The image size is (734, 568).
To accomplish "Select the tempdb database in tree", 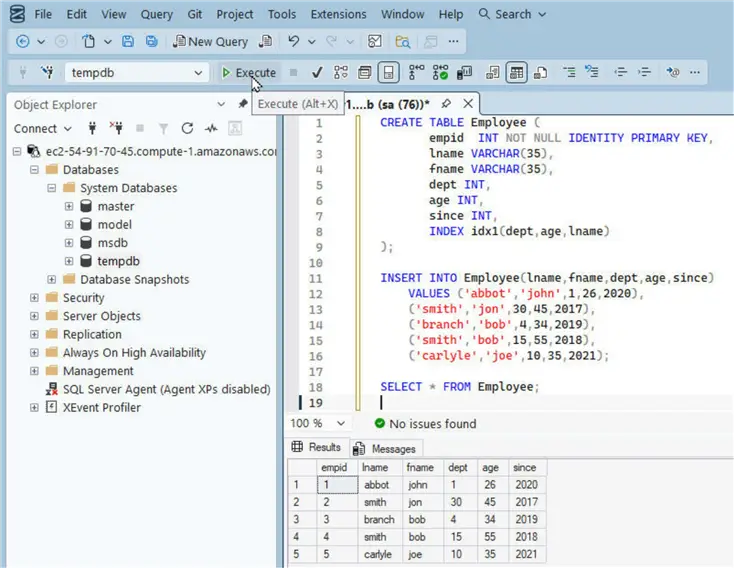I will pos(118,261).
